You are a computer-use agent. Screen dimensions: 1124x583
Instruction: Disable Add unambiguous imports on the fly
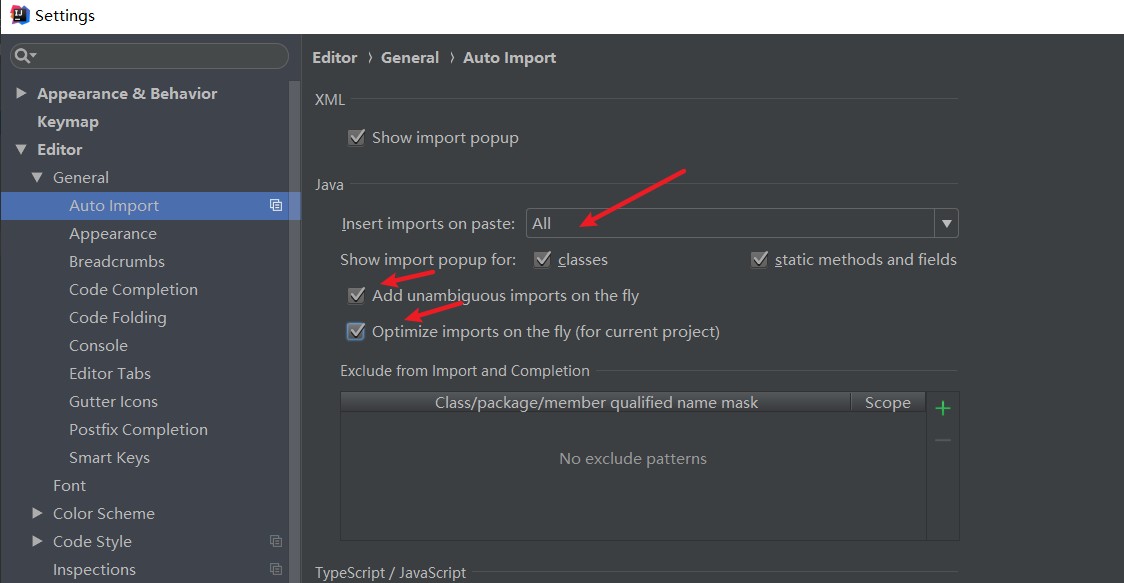[356, 296]
